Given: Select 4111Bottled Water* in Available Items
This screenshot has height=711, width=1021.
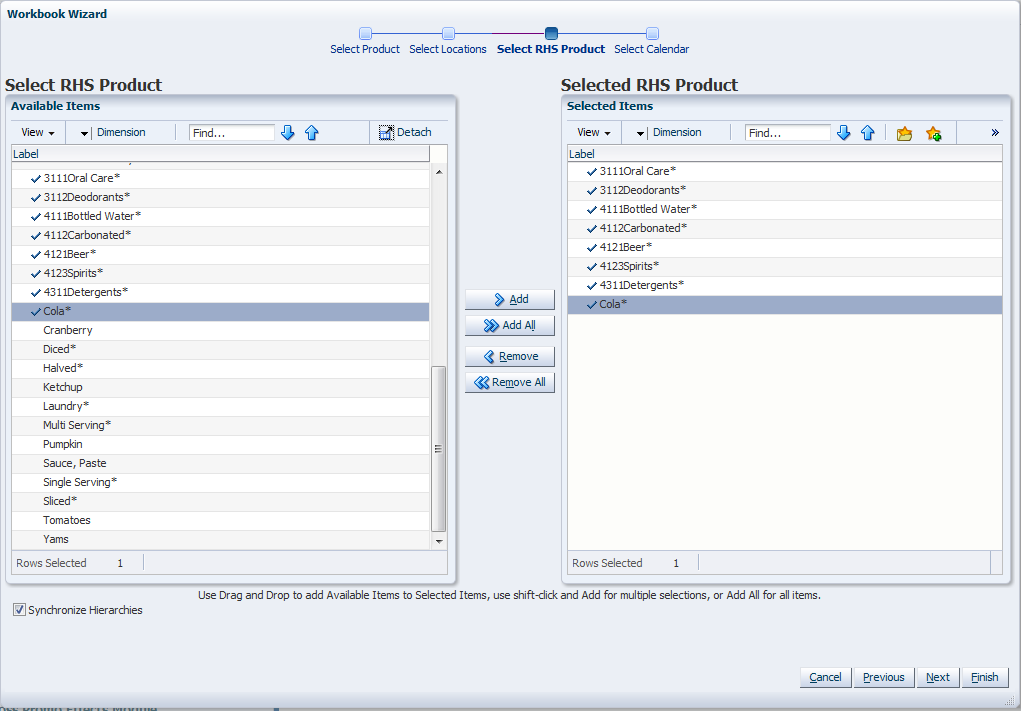Looking at the screenshot, I should coord(220,216).
